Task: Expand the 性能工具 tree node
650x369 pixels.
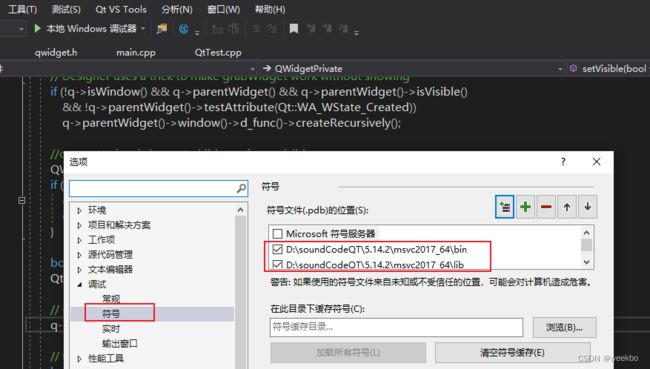Action: [x=79, y=359]
